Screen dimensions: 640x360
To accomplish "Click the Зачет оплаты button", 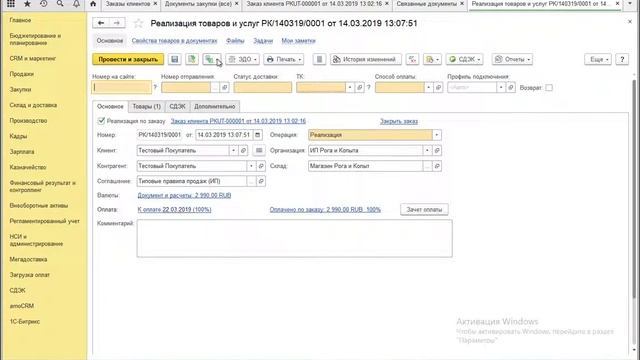I will tap(424, 209).
